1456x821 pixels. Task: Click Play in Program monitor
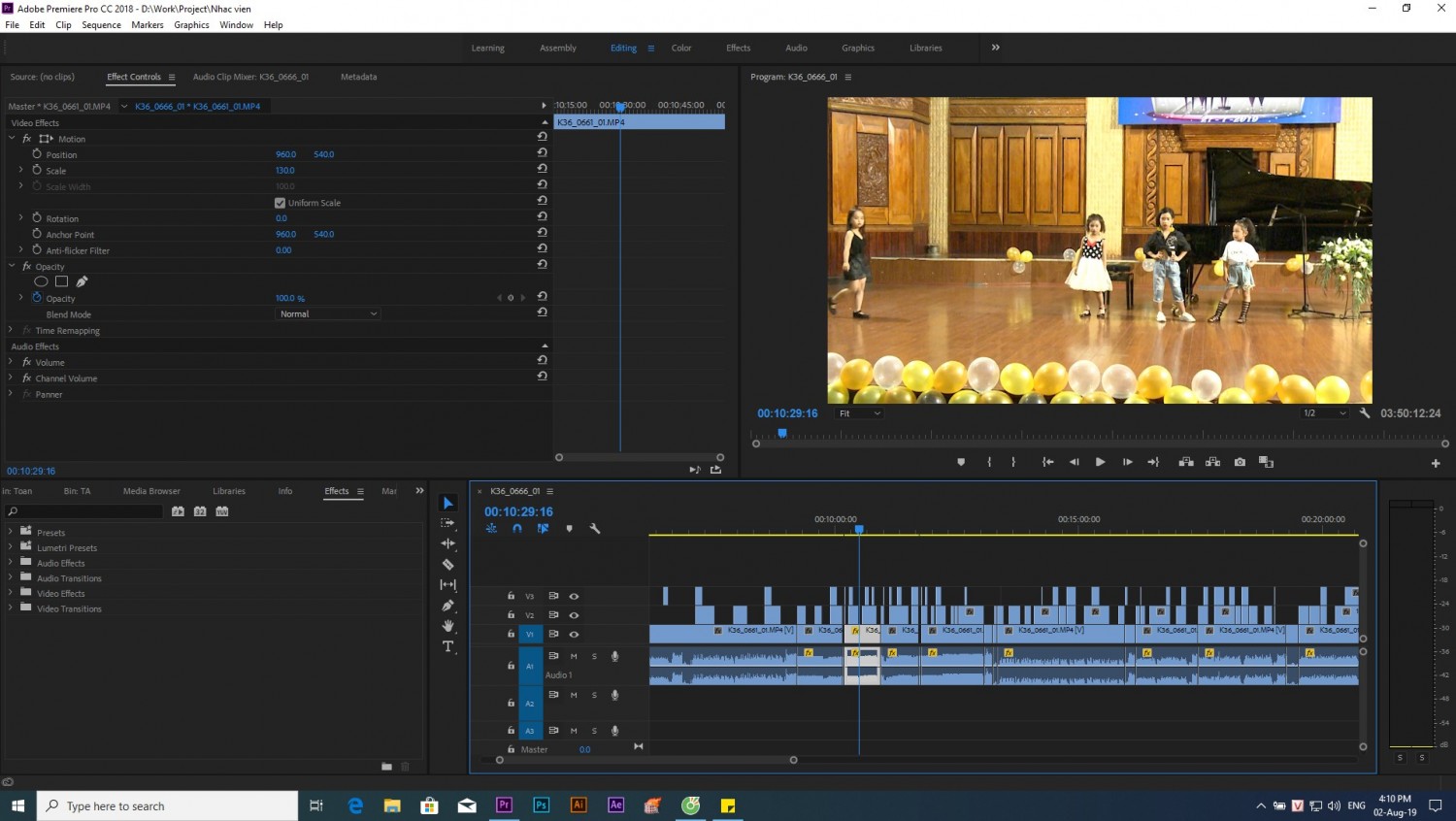(x=1100, y=462)
